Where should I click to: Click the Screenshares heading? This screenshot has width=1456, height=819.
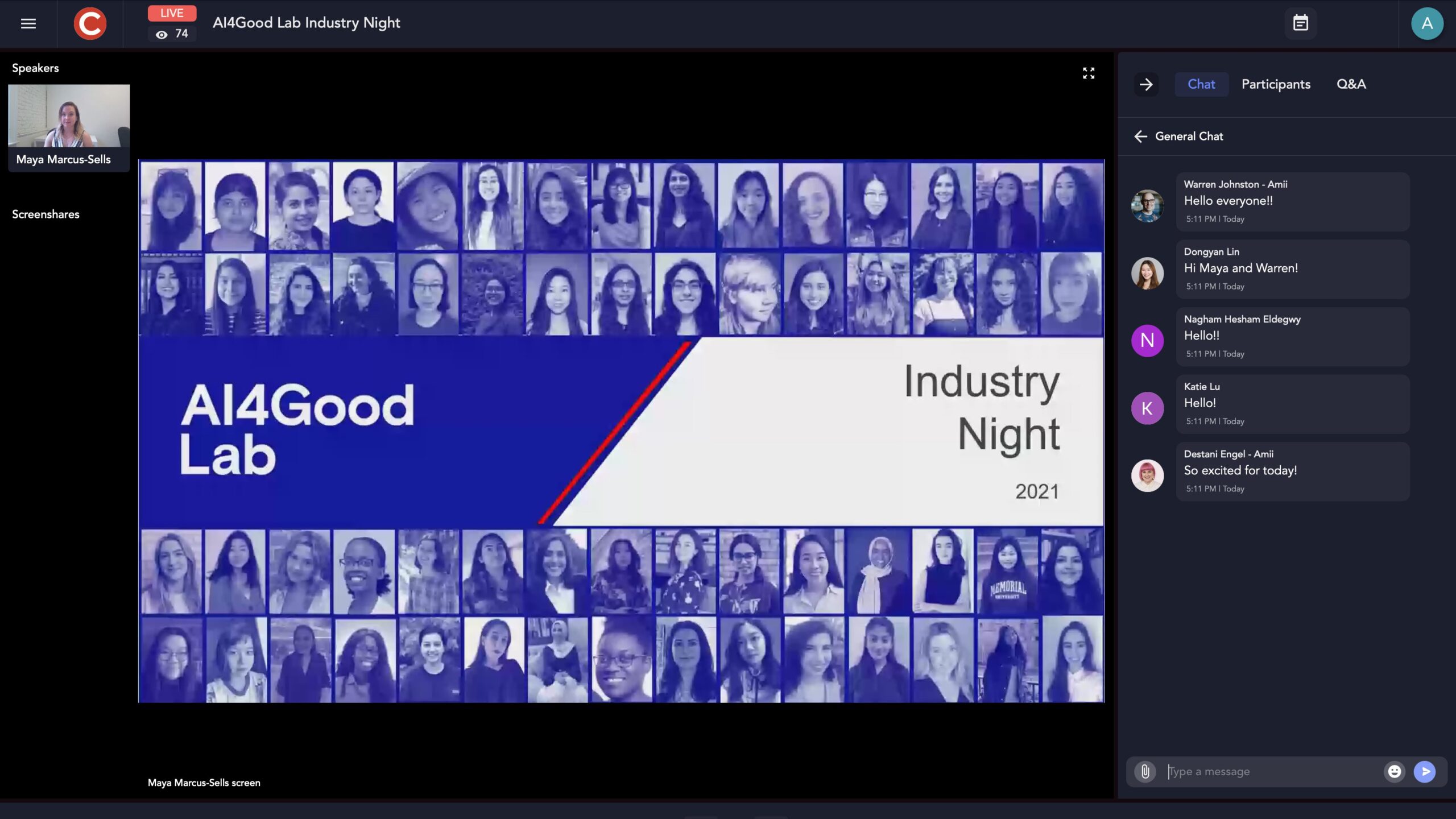pos(45,214)
